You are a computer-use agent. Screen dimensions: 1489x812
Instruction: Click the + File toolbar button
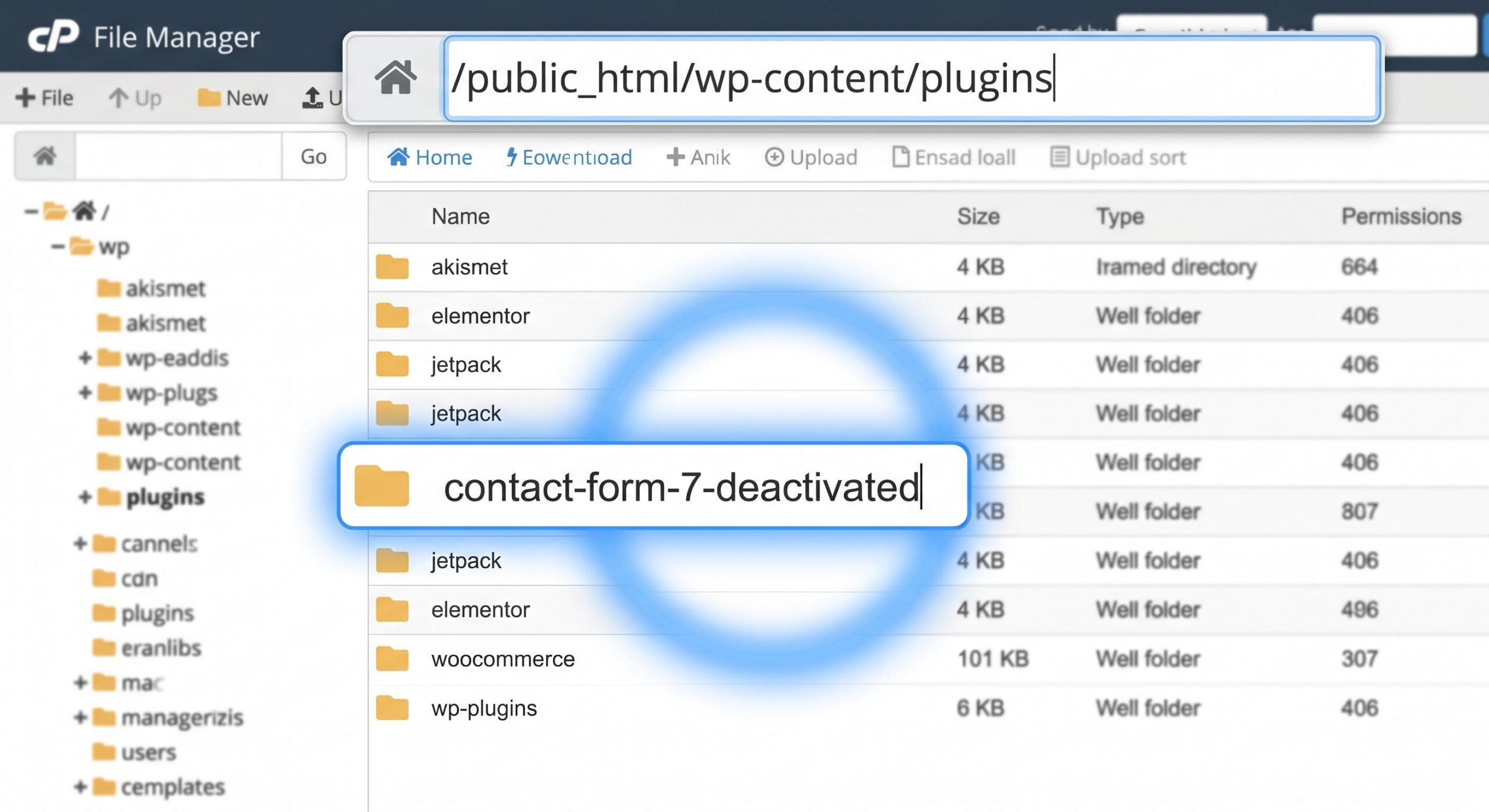click(44, 98)
